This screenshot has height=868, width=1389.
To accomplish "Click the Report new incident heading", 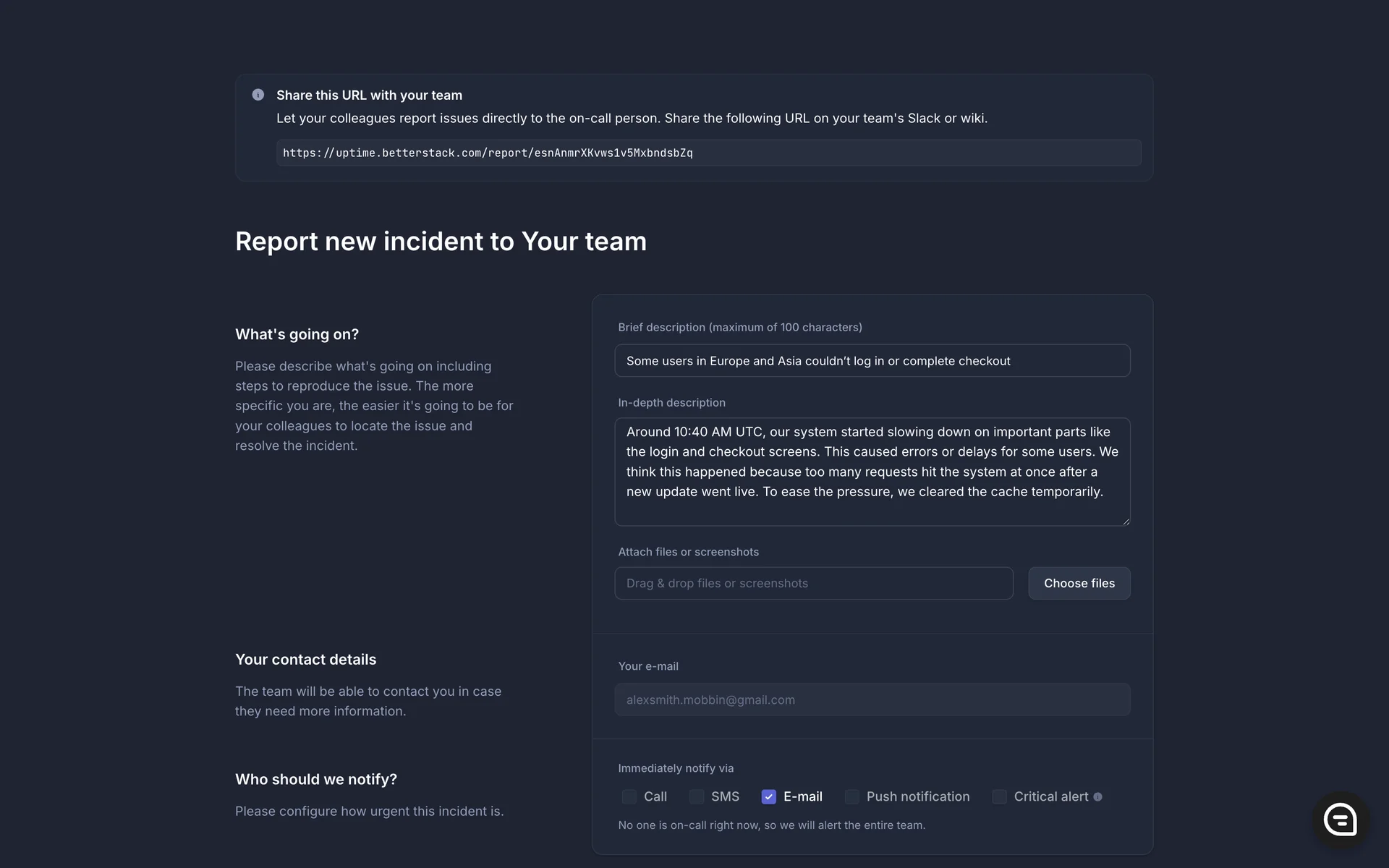I will (x=441, y=242).
